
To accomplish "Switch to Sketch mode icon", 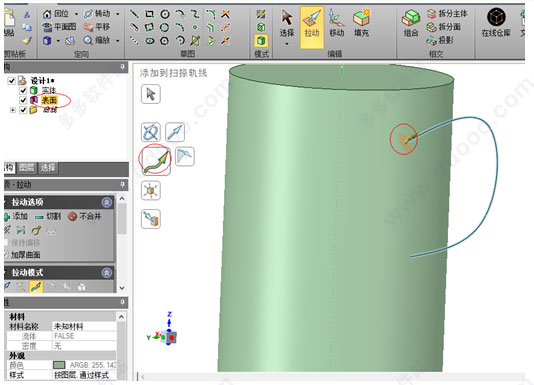I will [x=261, y=14].
